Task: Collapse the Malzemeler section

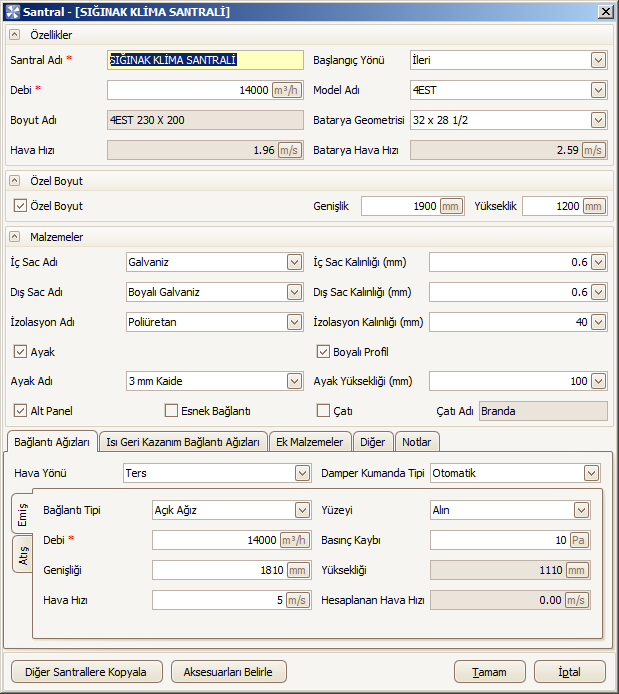Action: (x=15, y=237)
